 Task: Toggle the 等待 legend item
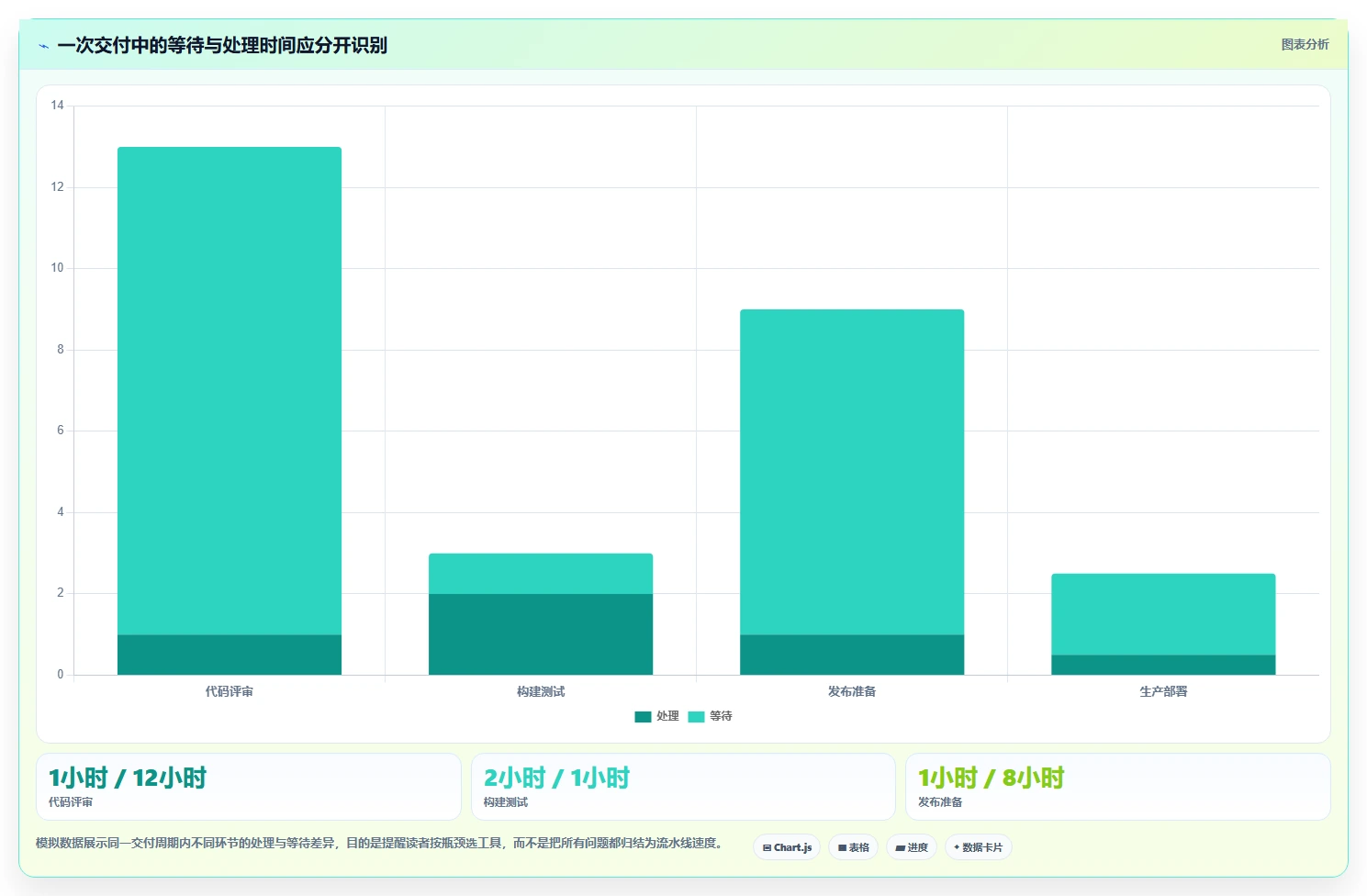pos(710,716)
